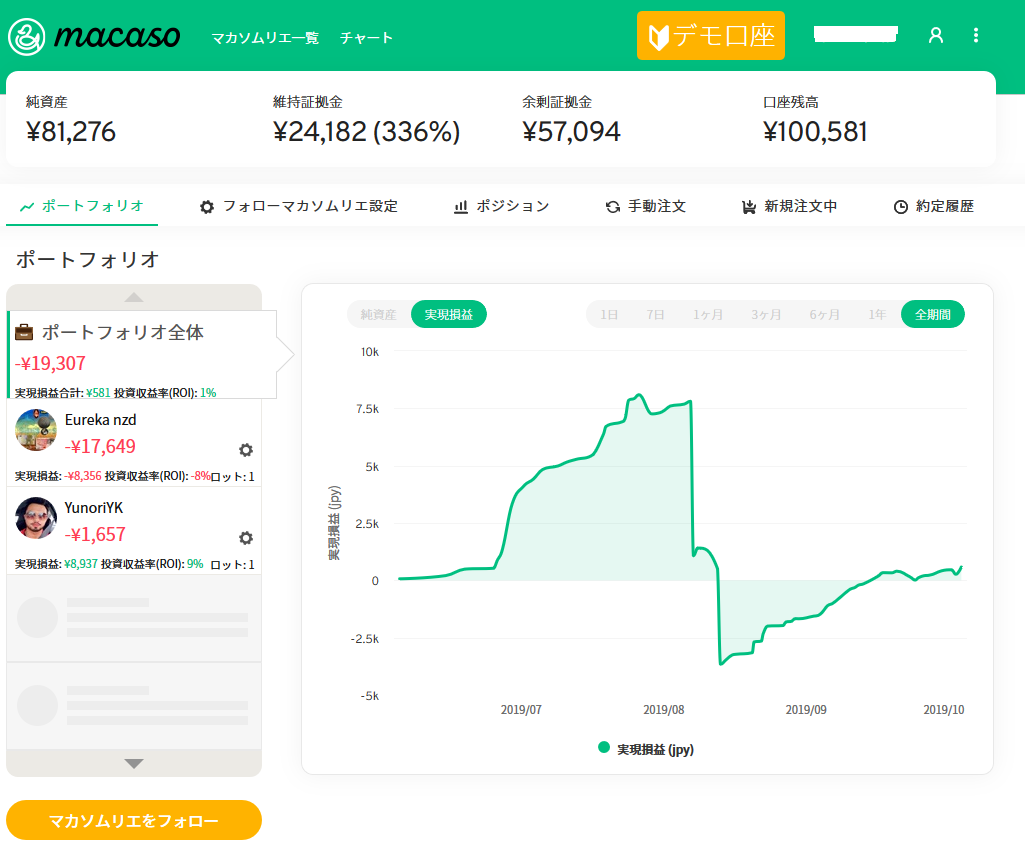The height and width of the screenshot is (855, 1025).
Task: Set chart period to 1ヶ月
Action: click(708, 314)
